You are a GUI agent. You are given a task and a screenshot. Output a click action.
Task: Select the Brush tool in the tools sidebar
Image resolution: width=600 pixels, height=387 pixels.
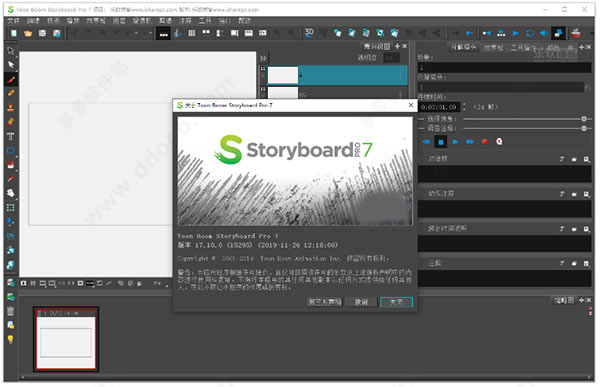click(x=11, y=79)
